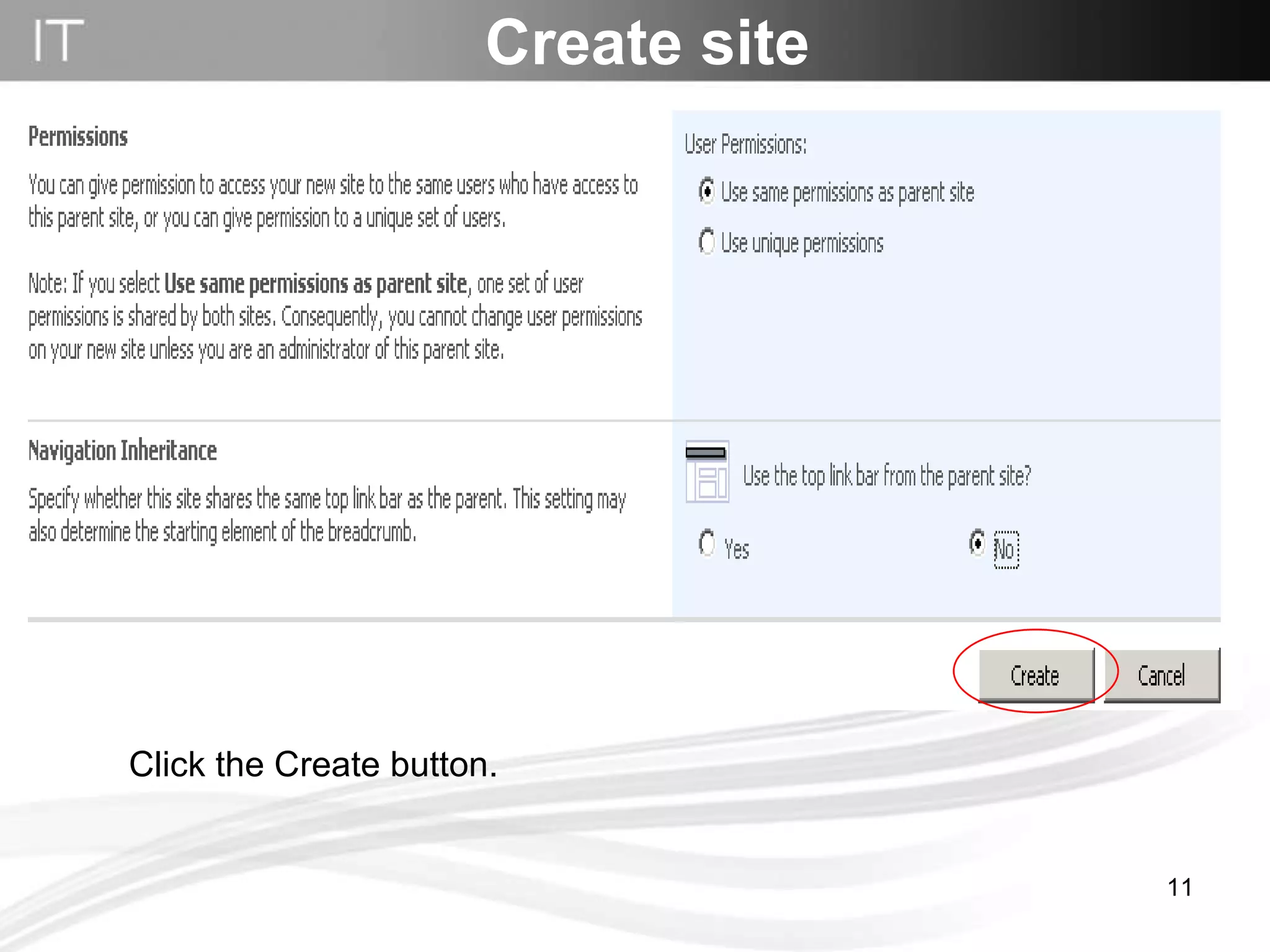Click the 'Create site' slide title
This screenshot has height=952, width=1270.
[647, 42]
